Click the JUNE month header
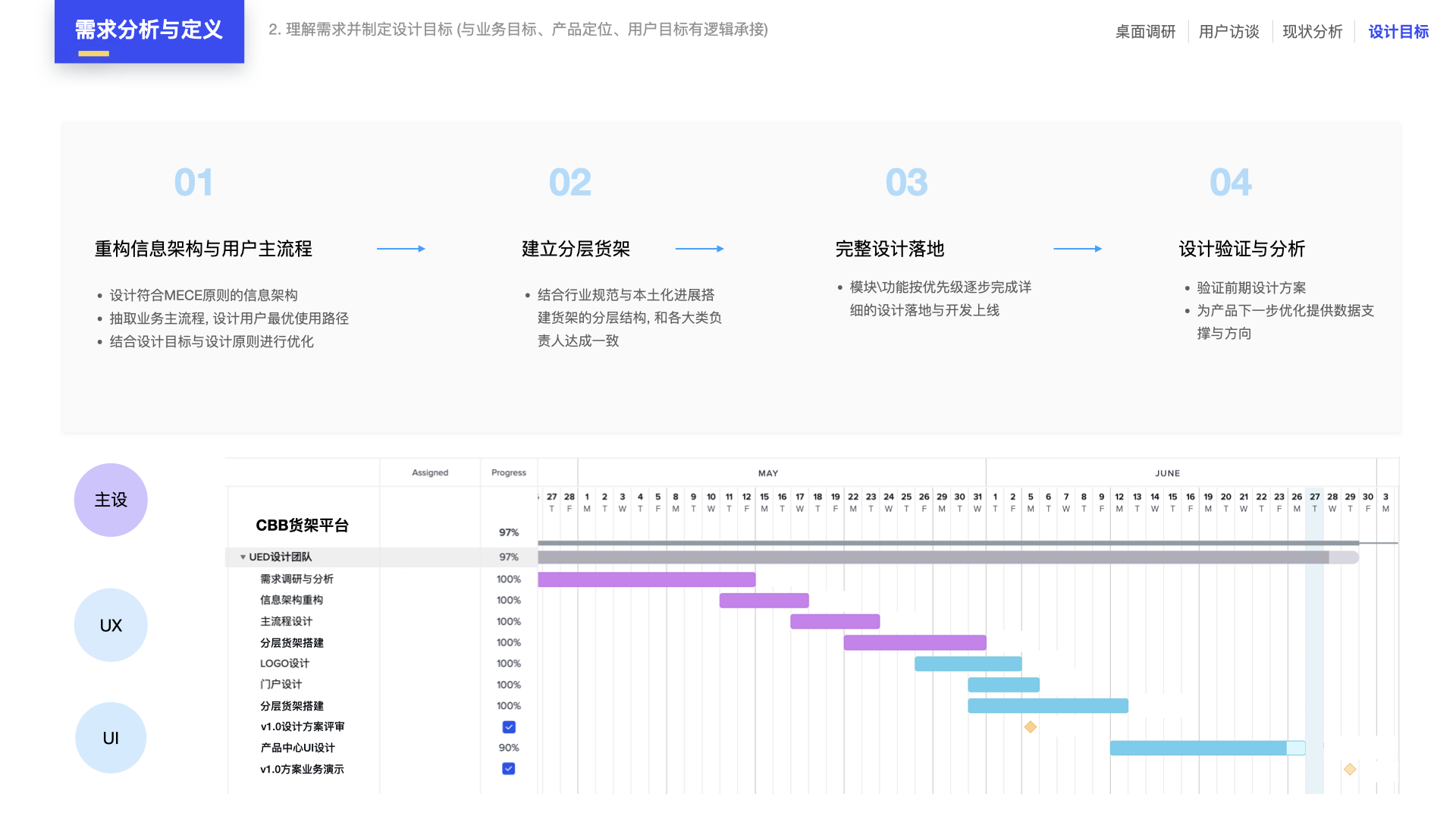 click(x=1168, y=473)
